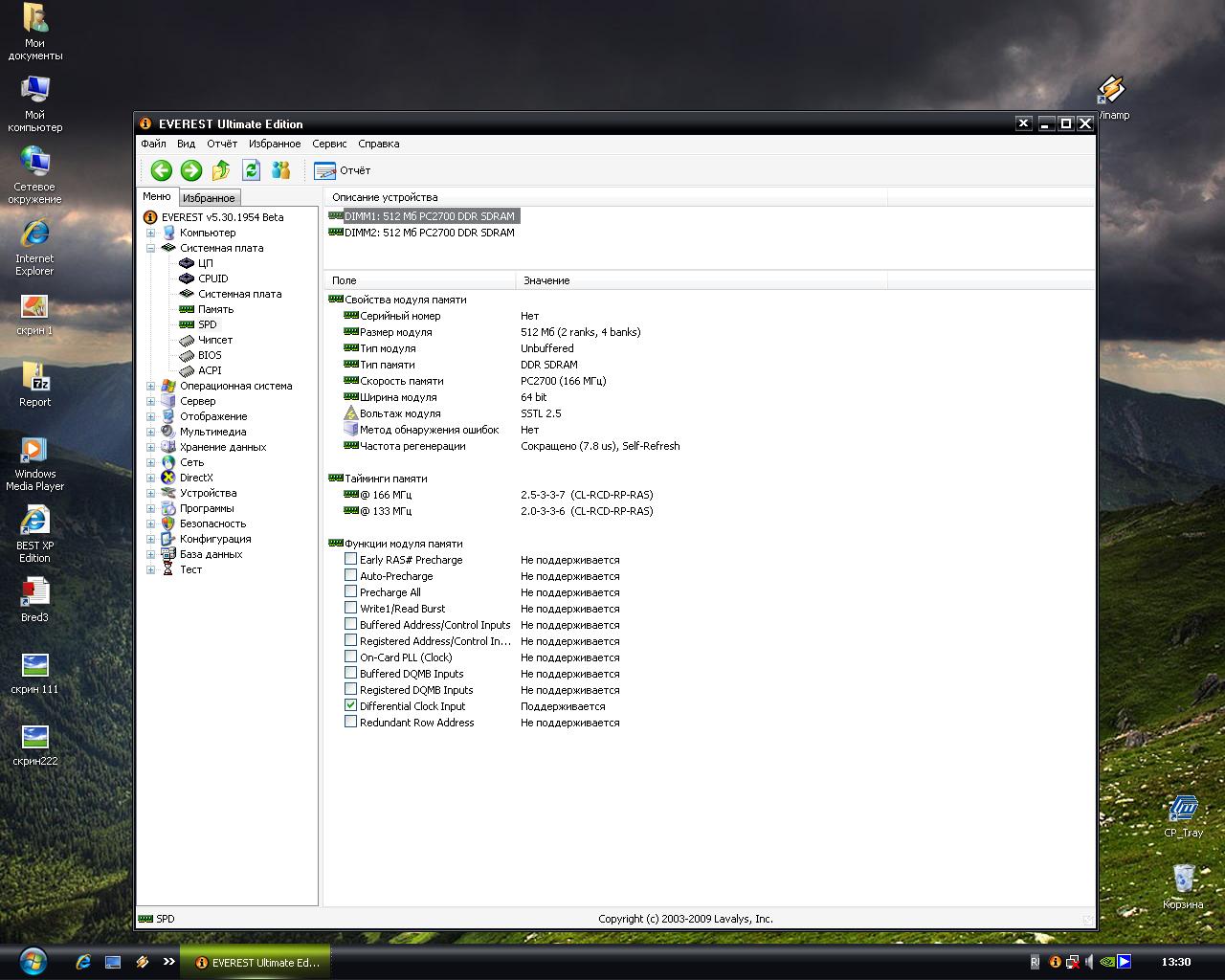1225x980 pixels.
Task: Open Windows Media Player desktop icon
Action: (x=35, y=464)
